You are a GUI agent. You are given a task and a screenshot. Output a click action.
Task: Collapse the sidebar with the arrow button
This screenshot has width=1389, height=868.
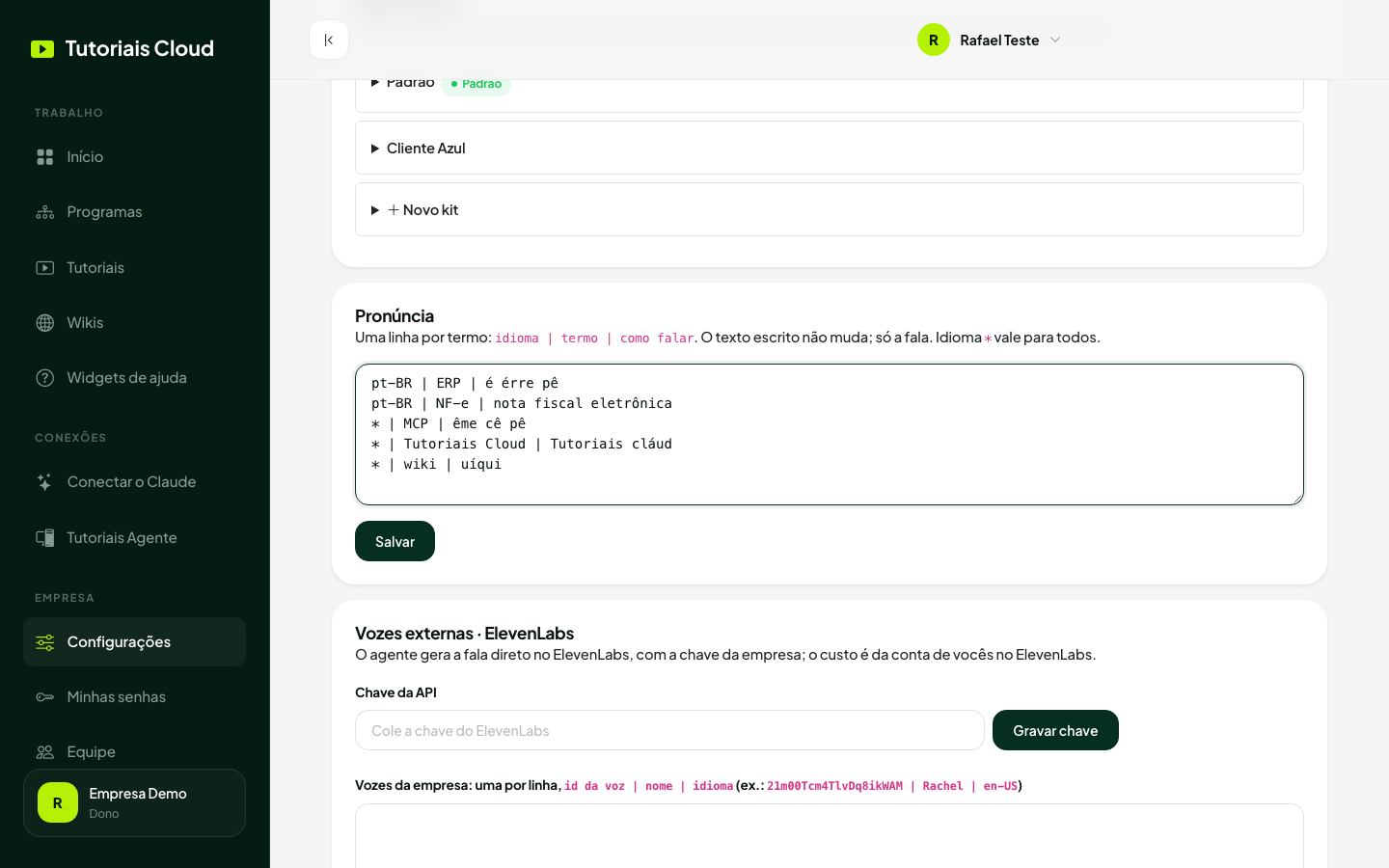pyautogui.click(x=329, y=40)
